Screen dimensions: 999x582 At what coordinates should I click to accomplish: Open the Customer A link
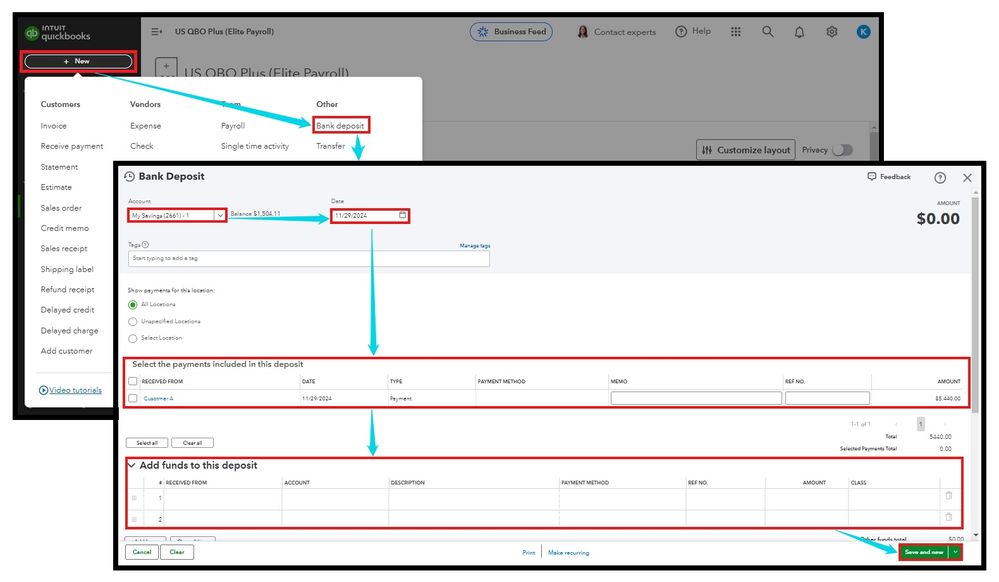[x=158, y=398]
